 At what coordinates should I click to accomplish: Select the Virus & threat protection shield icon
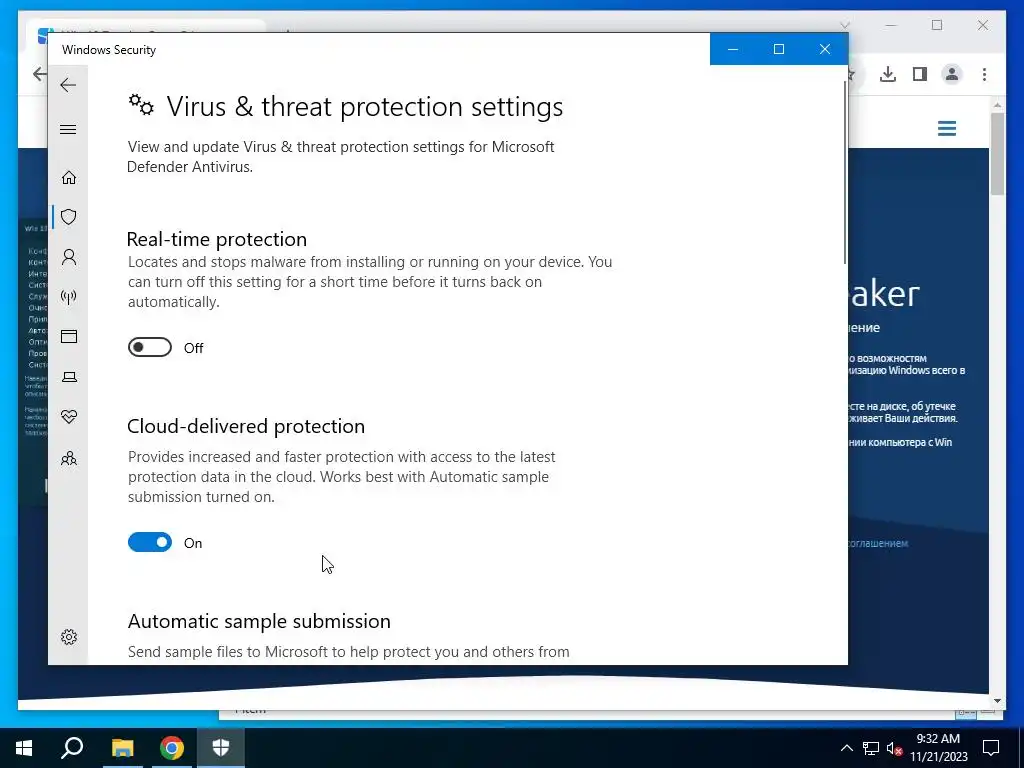pyautogui.click(x=69, y=217)
